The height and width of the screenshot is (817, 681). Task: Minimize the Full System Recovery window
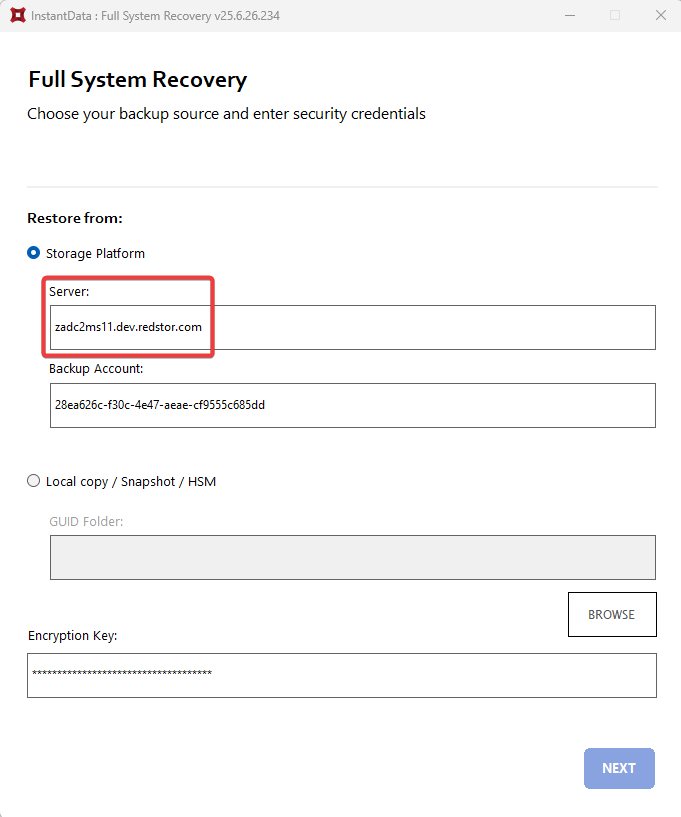(570, 16)
